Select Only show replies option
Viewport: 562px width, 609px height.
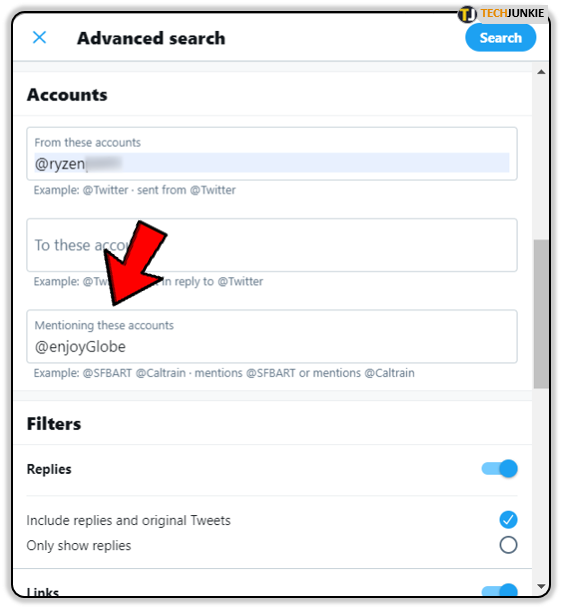(508, 545)
